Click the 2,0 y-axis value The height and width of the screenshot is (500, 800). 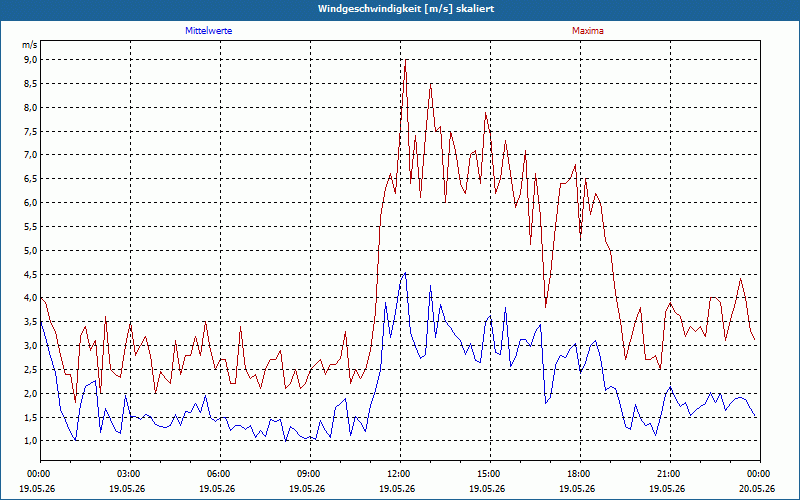(31, 393)
